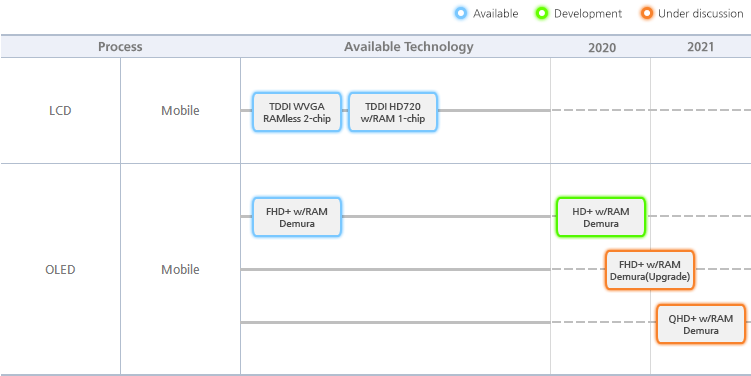
Task: Click the LCD process cell
Action: click(x=60, y=111)
